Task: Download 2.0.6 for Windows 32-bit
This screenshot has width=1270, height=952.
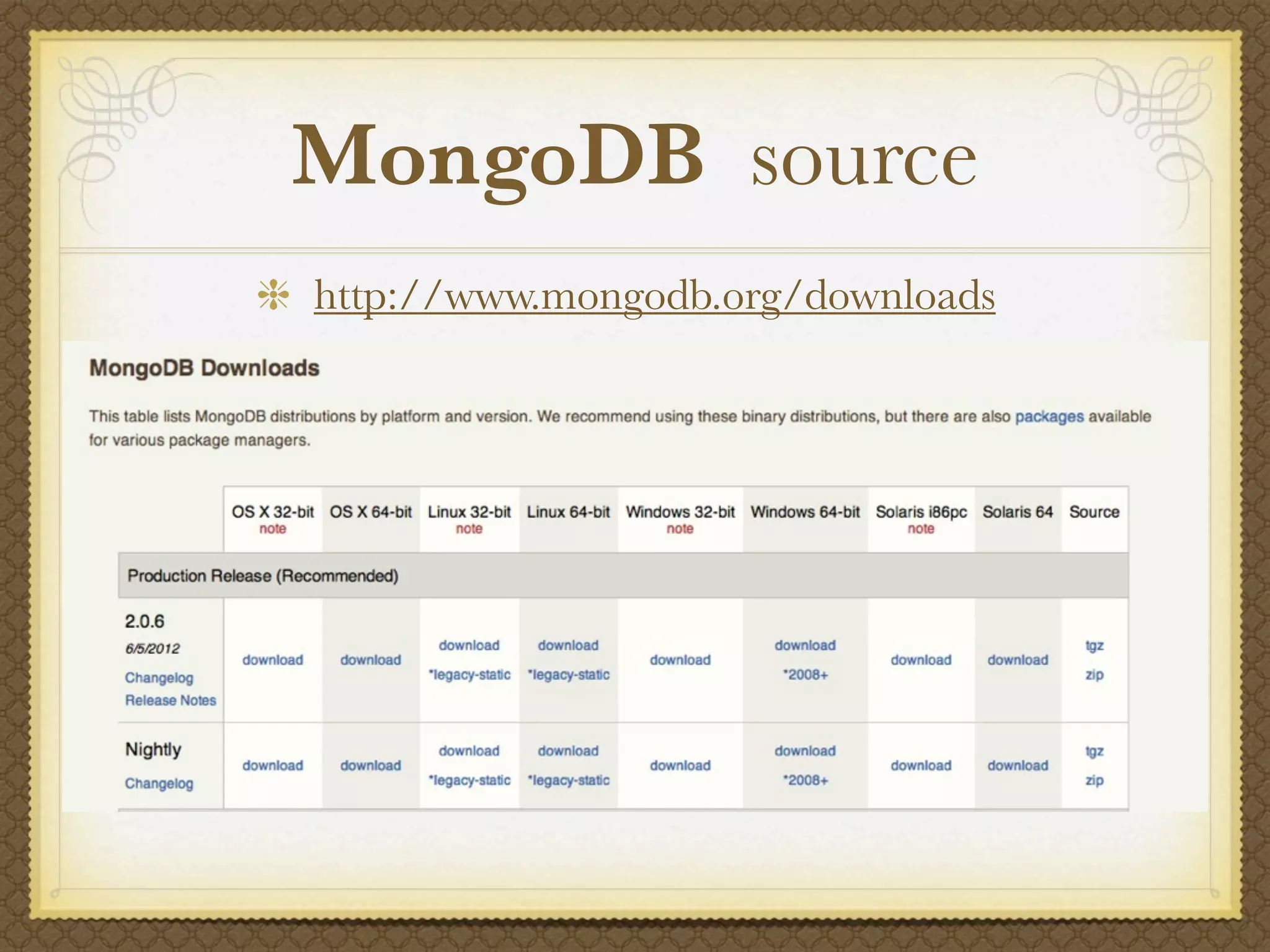Action: point(680,660)
